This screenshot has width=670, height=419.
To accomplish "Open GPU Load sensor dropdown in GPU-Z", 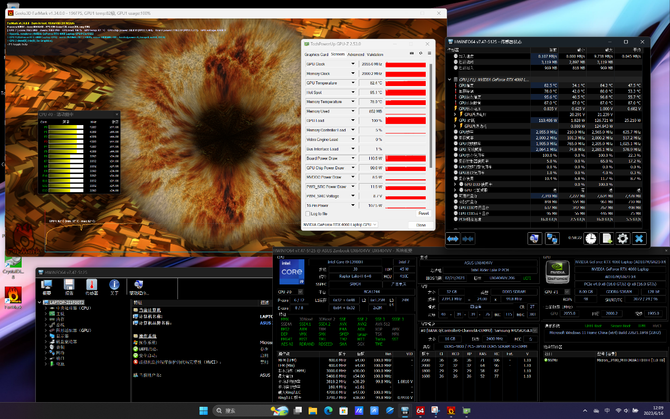I will [x=353, y=120].
